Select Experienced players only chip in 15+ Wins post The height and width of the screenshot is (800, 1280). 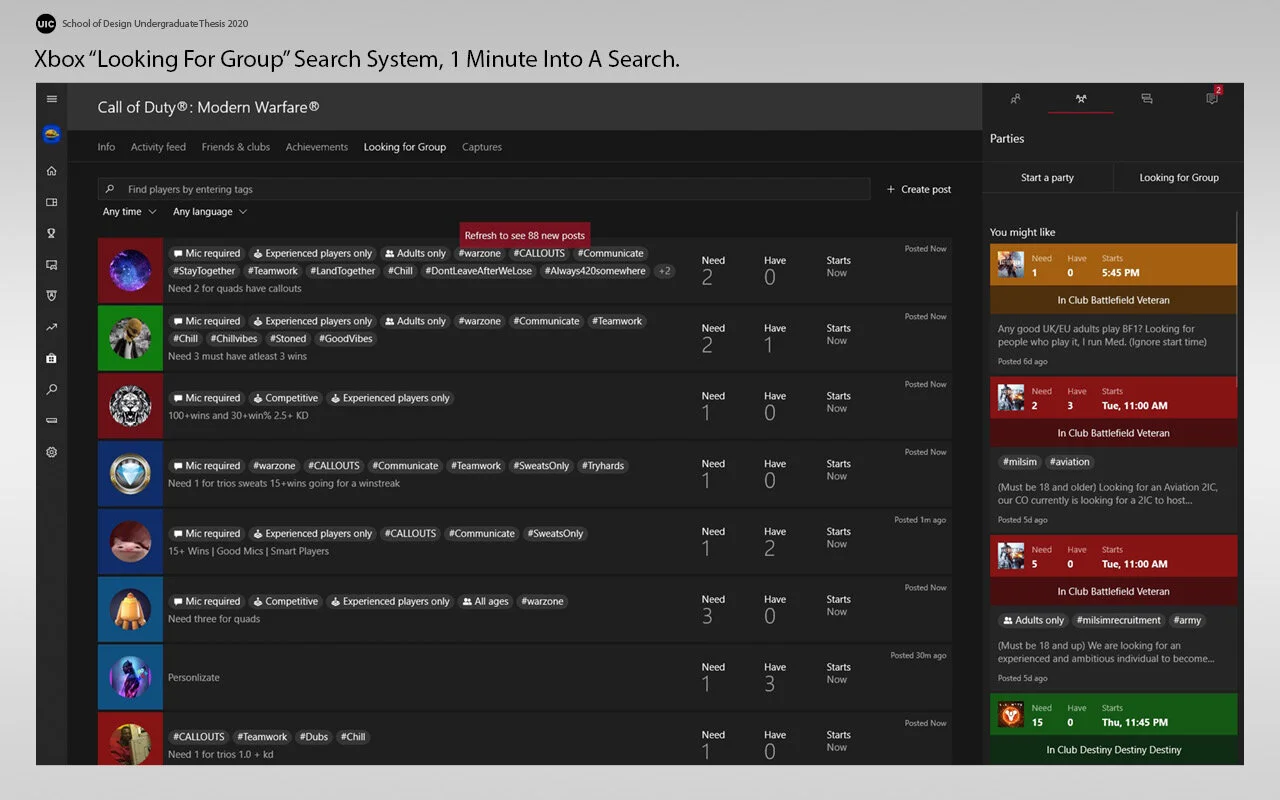pos(311,533)
